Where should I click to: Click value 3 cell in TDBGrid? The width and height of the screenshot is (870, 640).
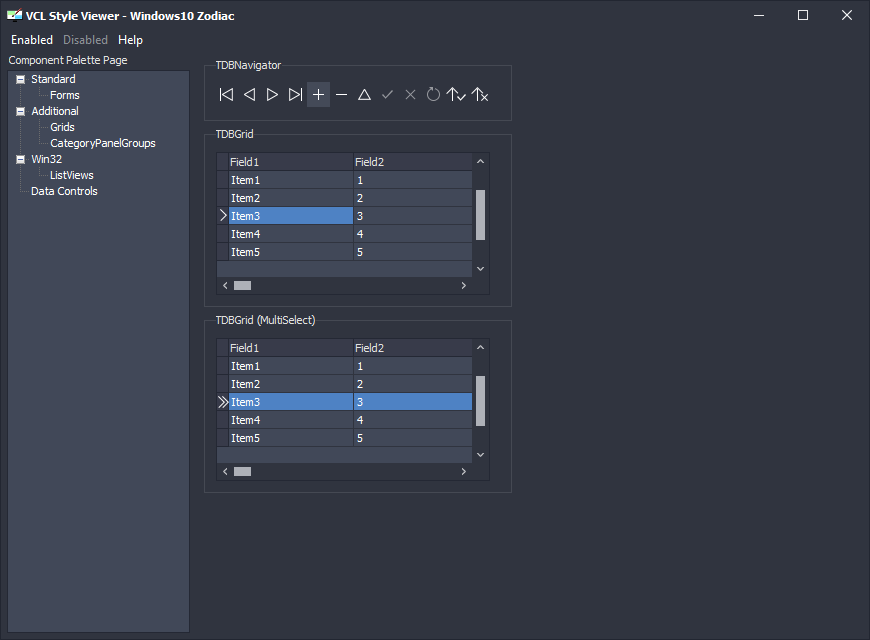point(413,216)
